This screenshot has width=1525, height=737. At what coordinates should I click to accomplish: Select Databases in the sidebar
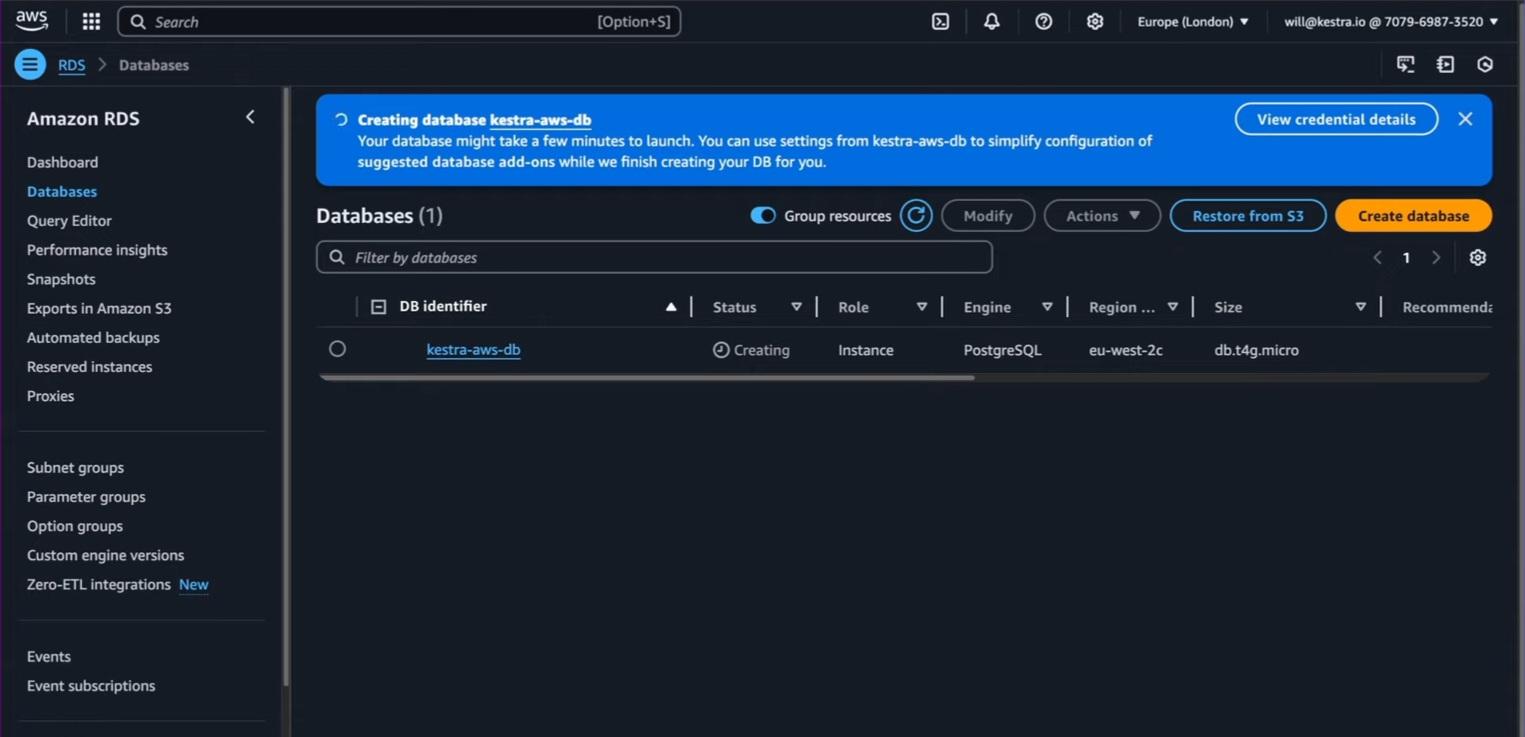62,191
